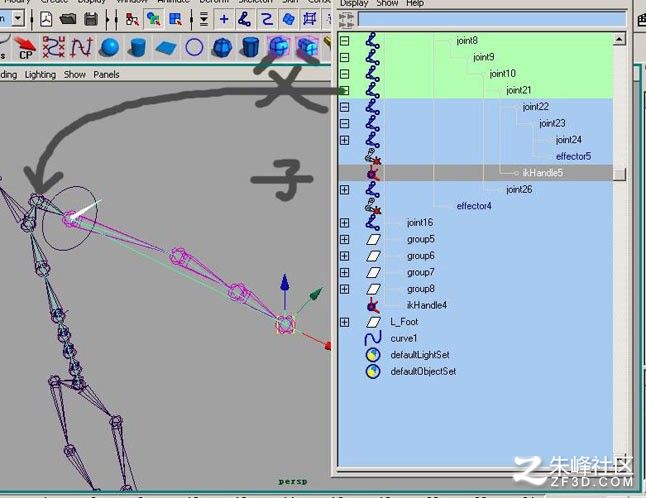The width and height of the screenshot is (646, 498).
Task: Expand the joint24 node in Outliner
Action: 344,140
